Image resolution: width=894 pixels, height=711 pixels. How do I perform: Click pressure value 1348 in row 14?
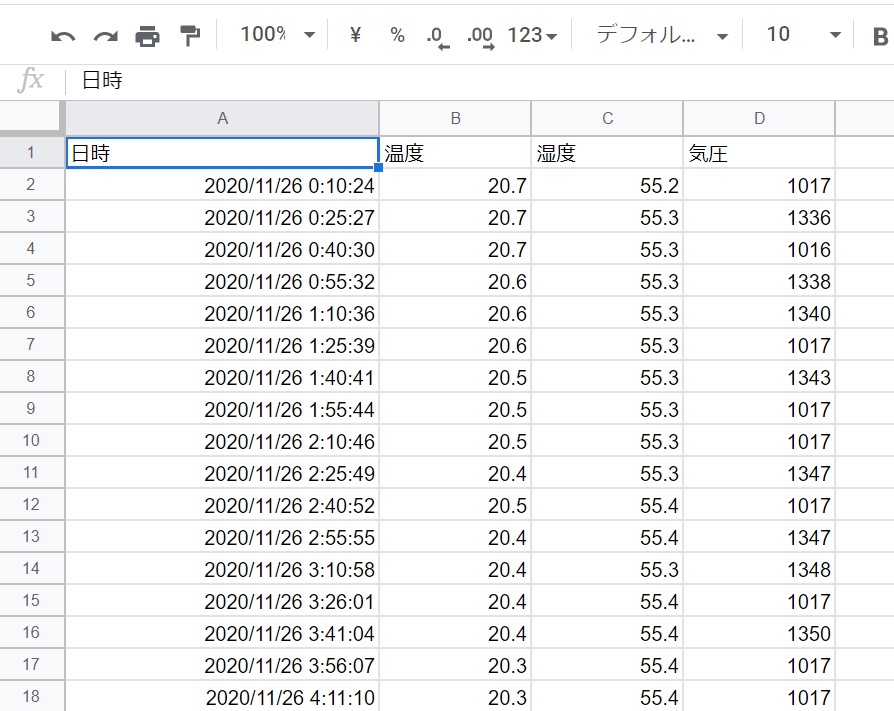[759, 568]
